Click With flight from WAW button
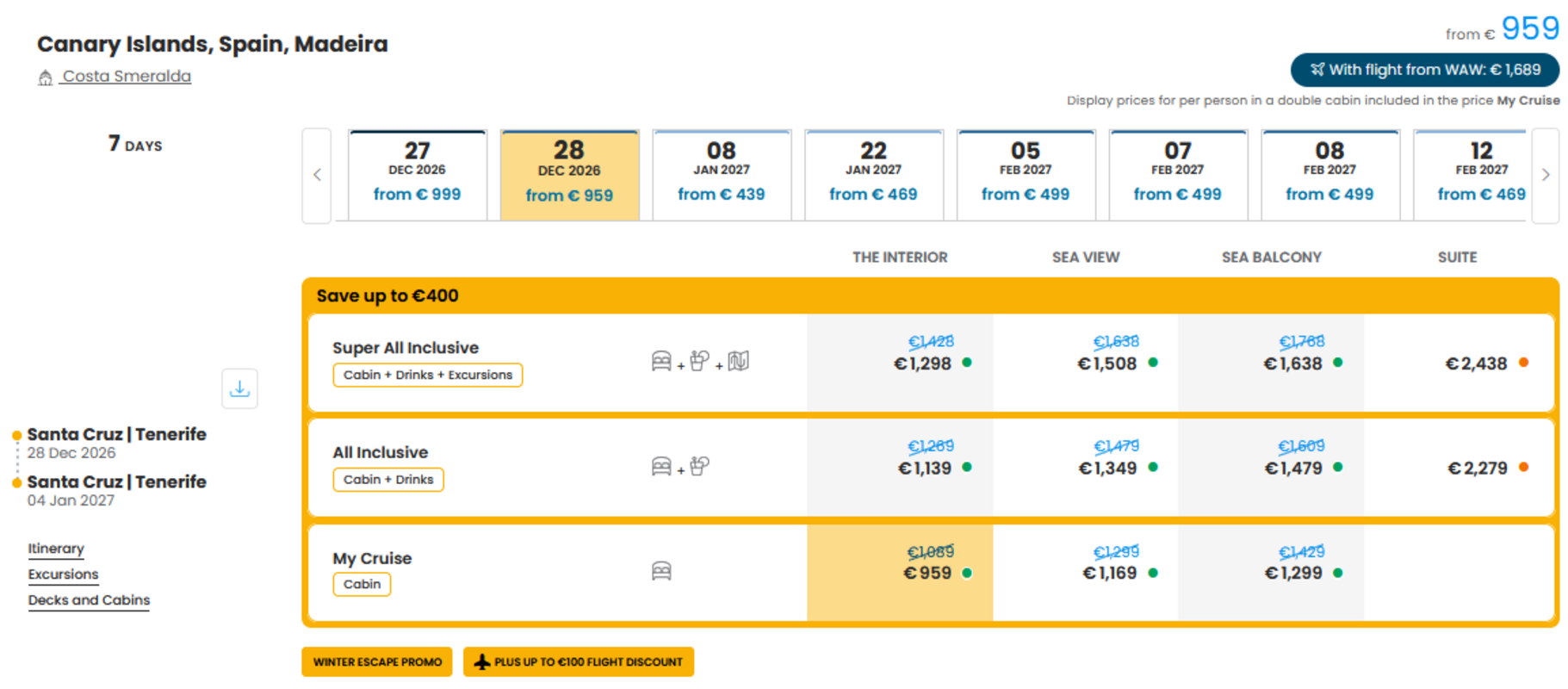 pos(1424,70)
